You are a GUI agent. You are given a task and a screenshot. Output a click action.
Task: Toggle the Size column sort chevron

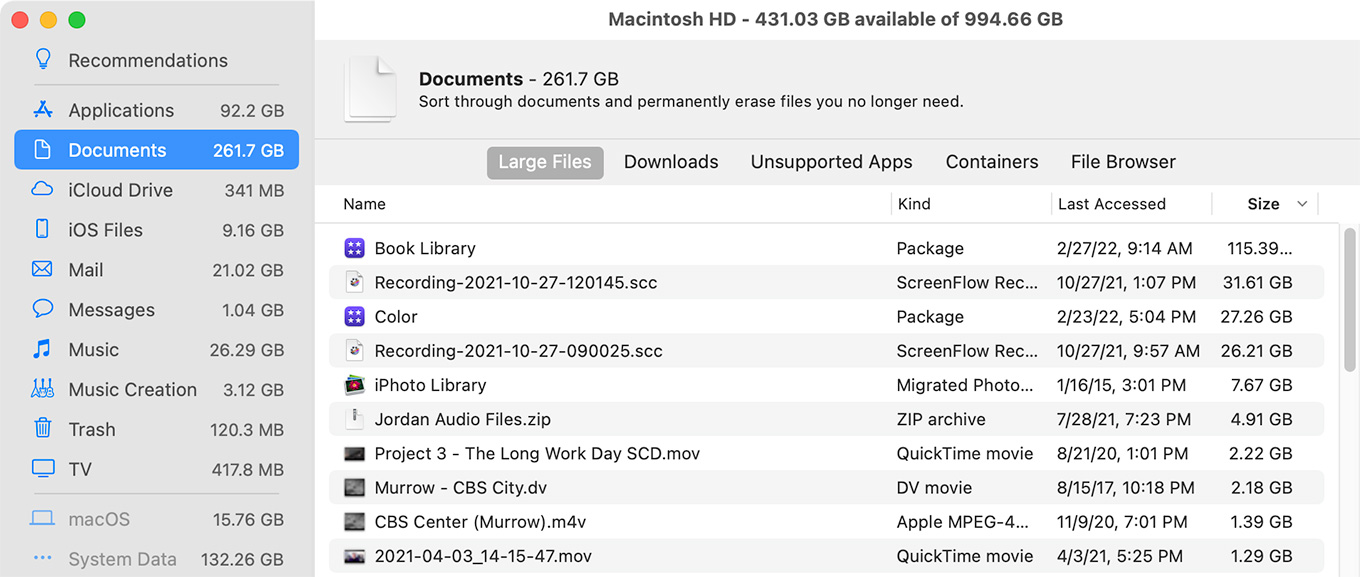click(x=1302, y=204)
